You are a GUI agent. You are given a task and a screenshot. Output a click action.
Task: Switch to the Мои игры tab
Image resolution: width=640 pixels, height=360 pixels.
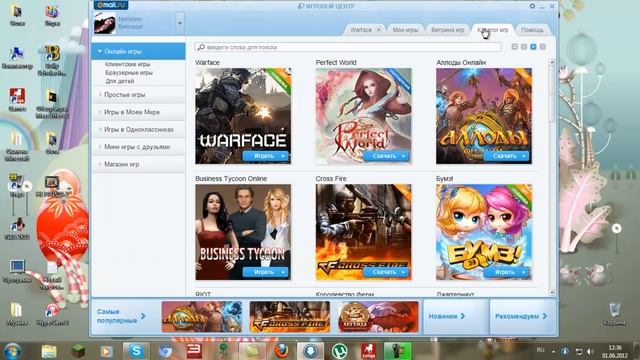coord(405,30)
